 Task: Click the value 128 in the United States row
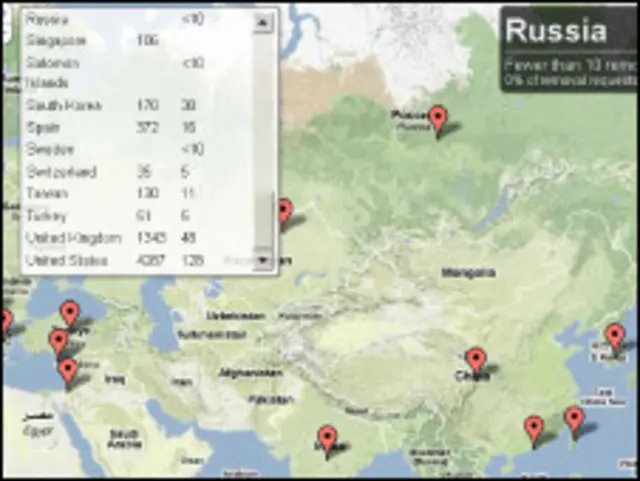click(x=192, y=260)
